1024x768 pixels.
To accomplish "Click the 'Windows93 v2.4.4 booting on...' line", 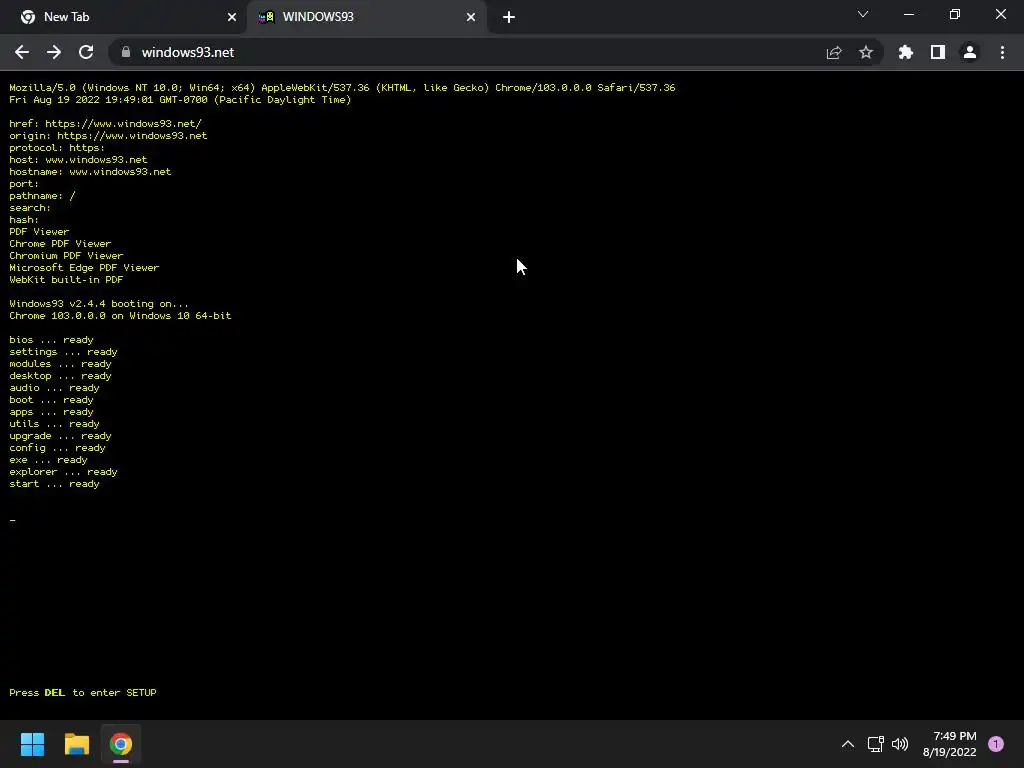I will click(x=99, y=304).
